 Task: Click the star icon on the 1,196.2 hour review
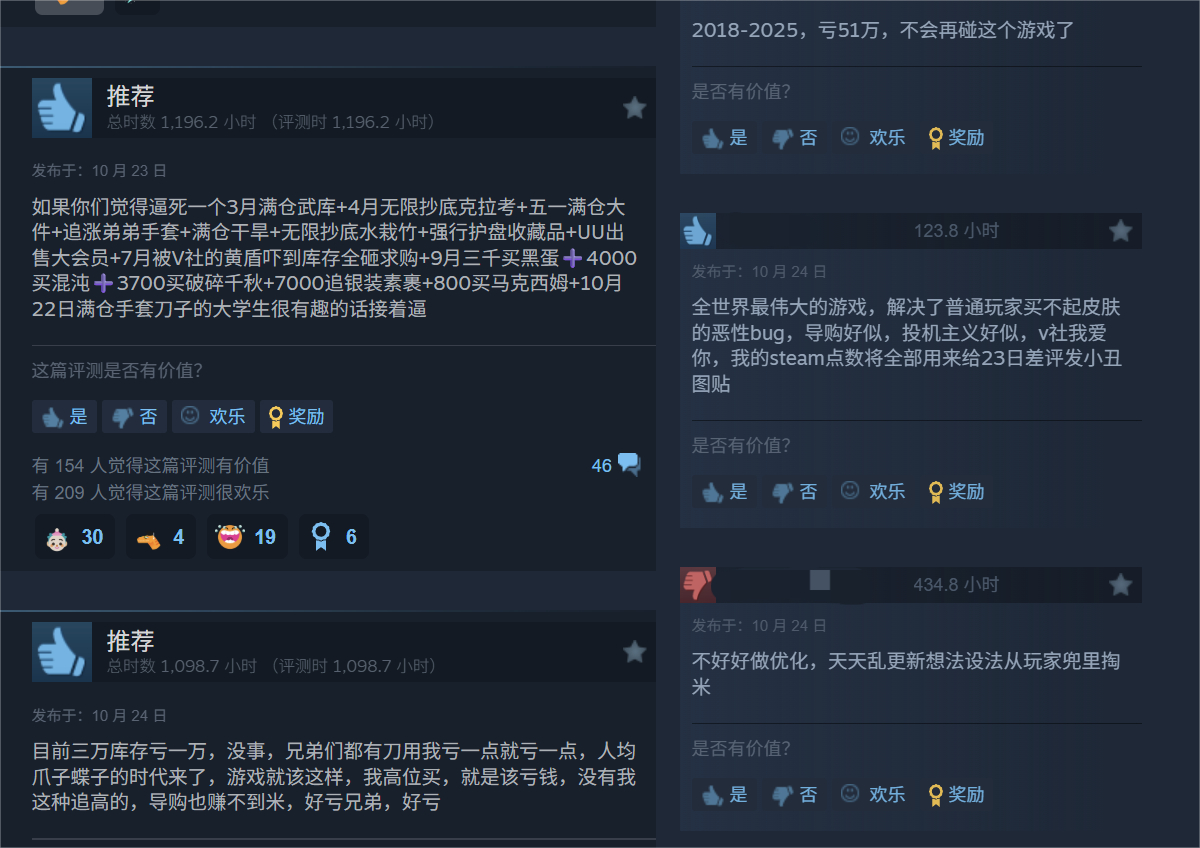[x=634, y=108]
